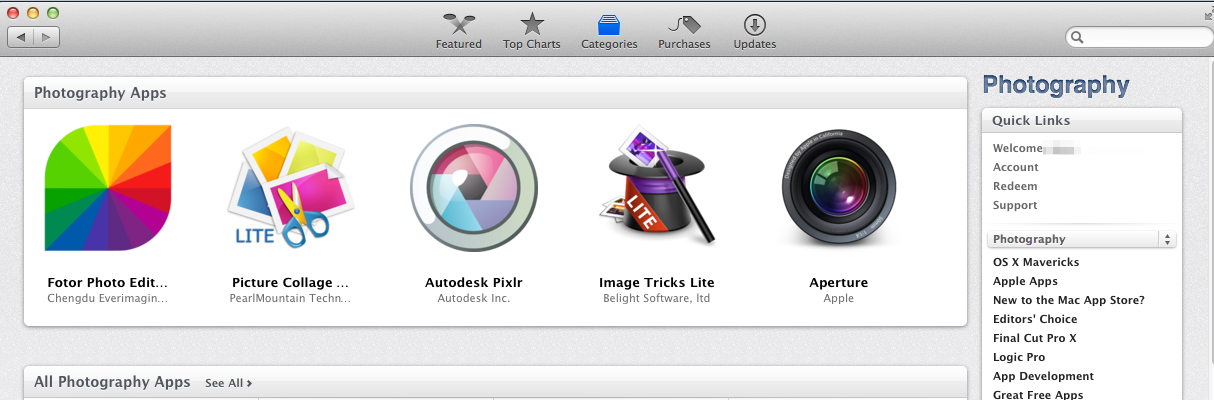
Task: Open Aperture camera lens icon
Action: coord(838,188)
